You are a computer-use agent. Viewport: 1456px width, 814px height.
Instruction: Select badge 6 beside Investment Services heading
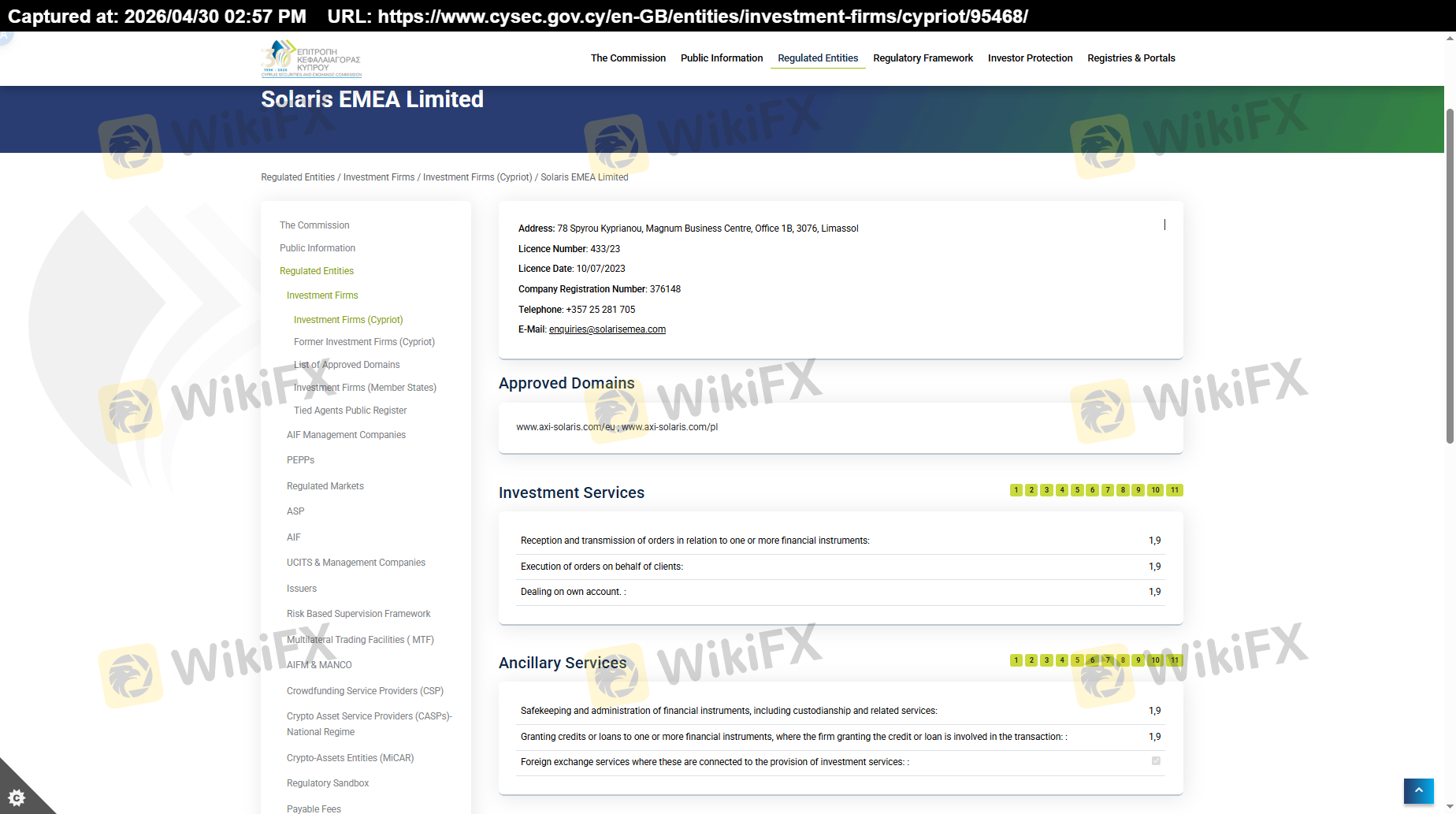1092,490
